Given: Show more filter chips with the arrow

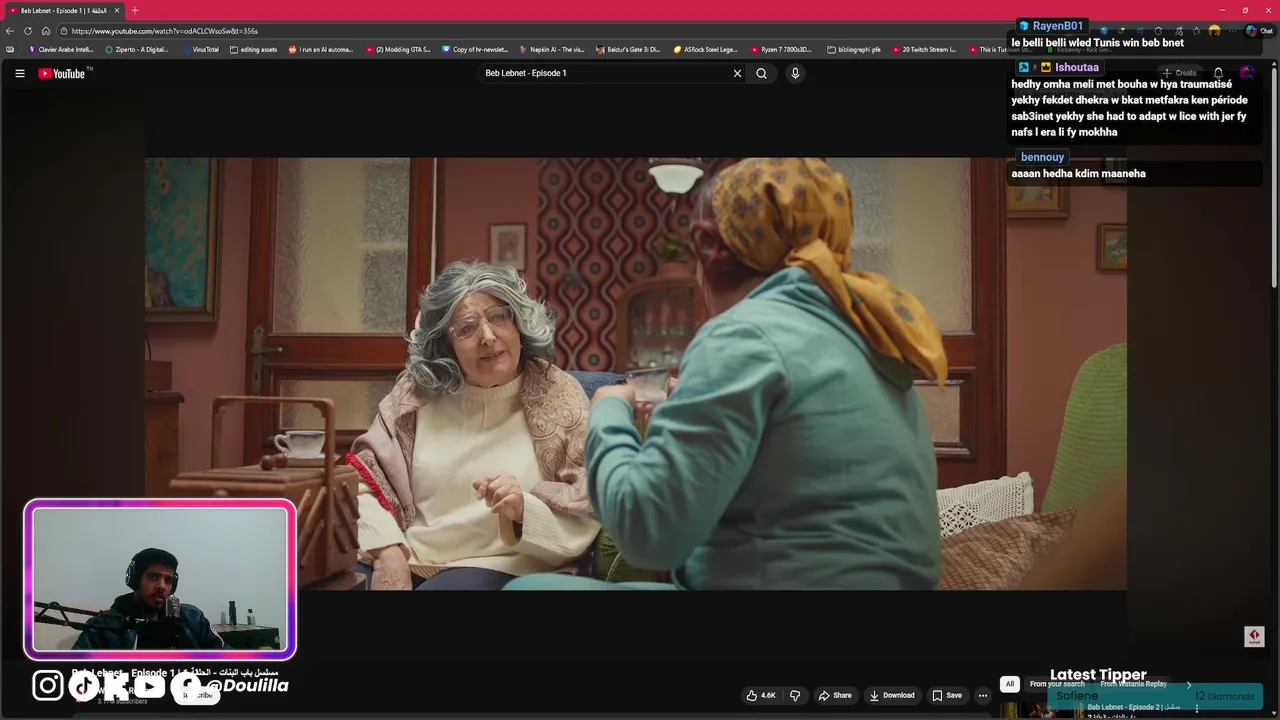Looking at the screenshot, I should pyautogui.click(x=1189, y=684).
